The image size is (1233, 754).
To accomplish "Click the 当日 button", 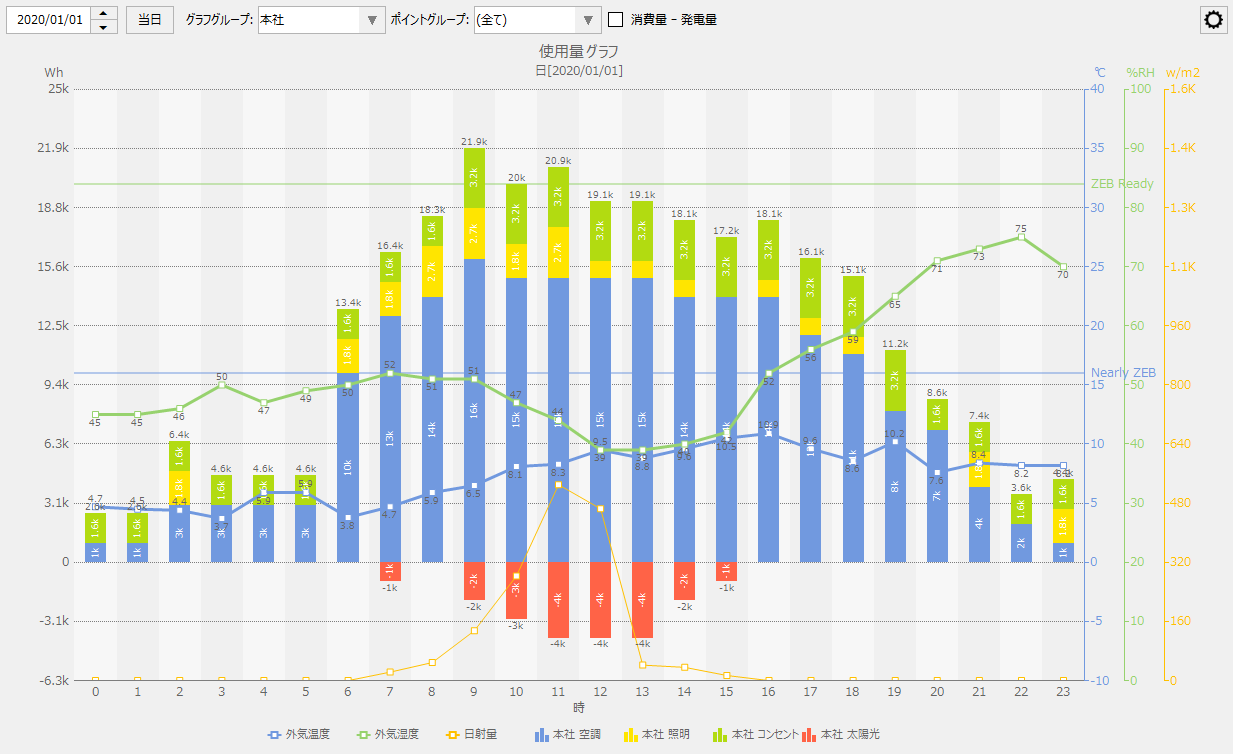I will (x=149, y=20).
